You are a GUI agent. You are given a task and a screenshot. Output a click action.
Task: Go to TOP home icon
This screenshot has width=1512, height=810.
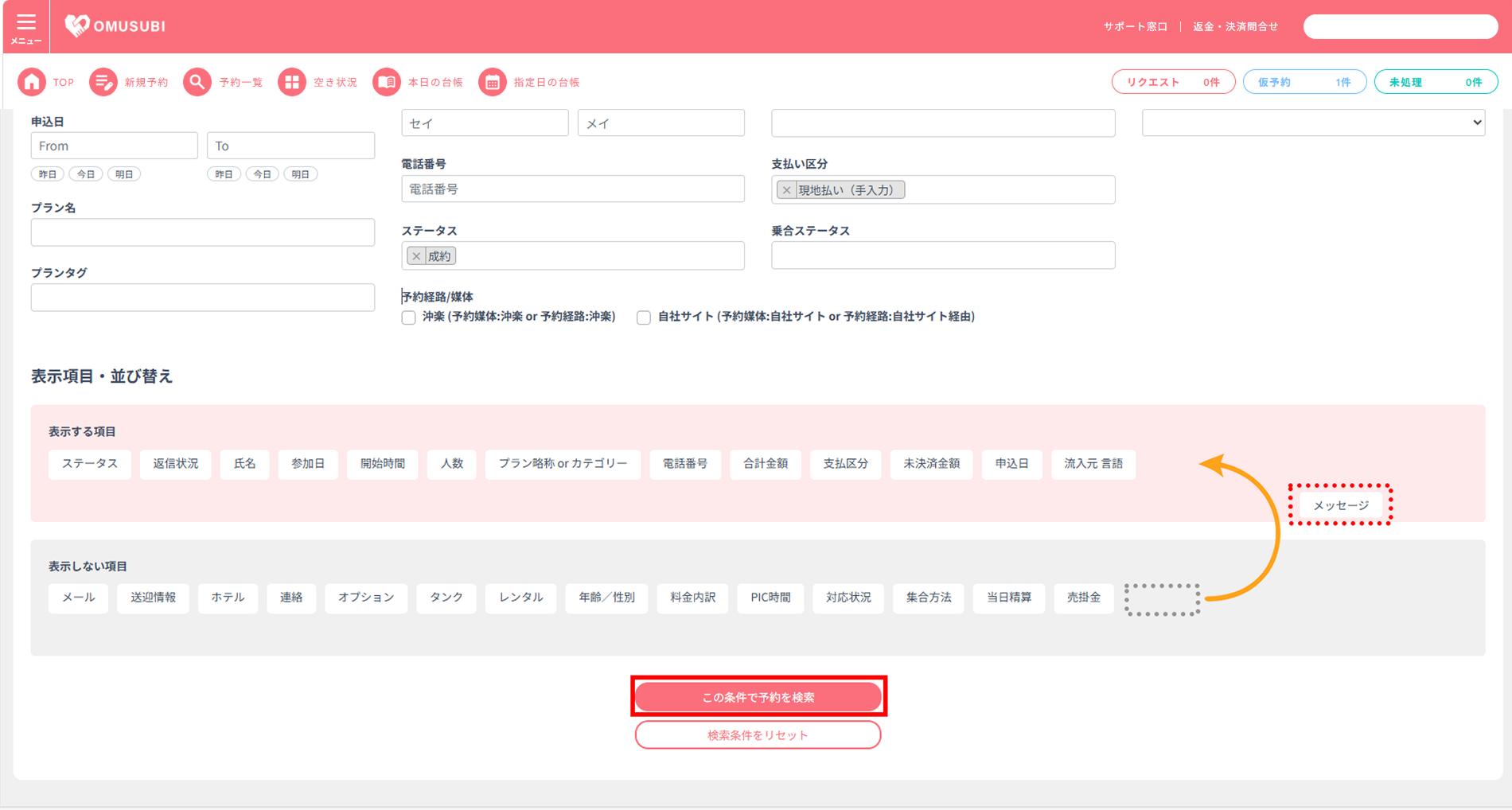(32, 82)
